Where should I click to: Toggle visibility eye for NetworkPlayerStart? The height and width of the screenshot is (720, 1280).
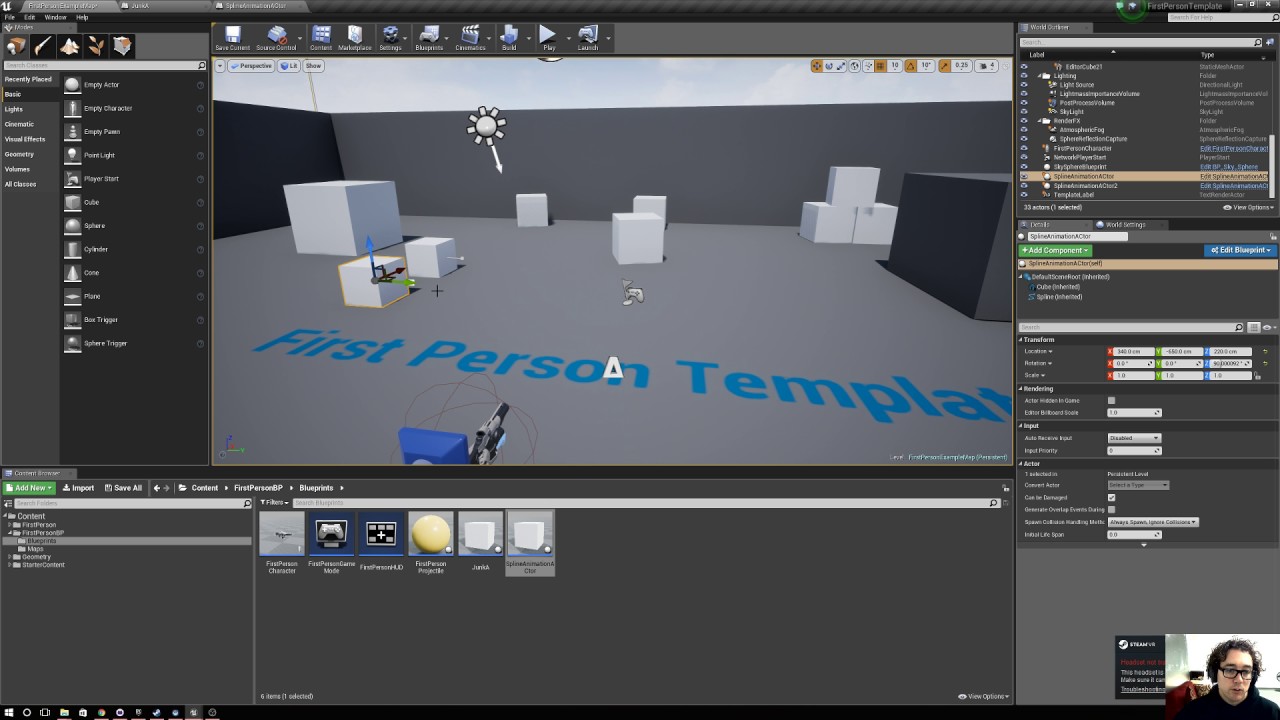(1023, 158)
